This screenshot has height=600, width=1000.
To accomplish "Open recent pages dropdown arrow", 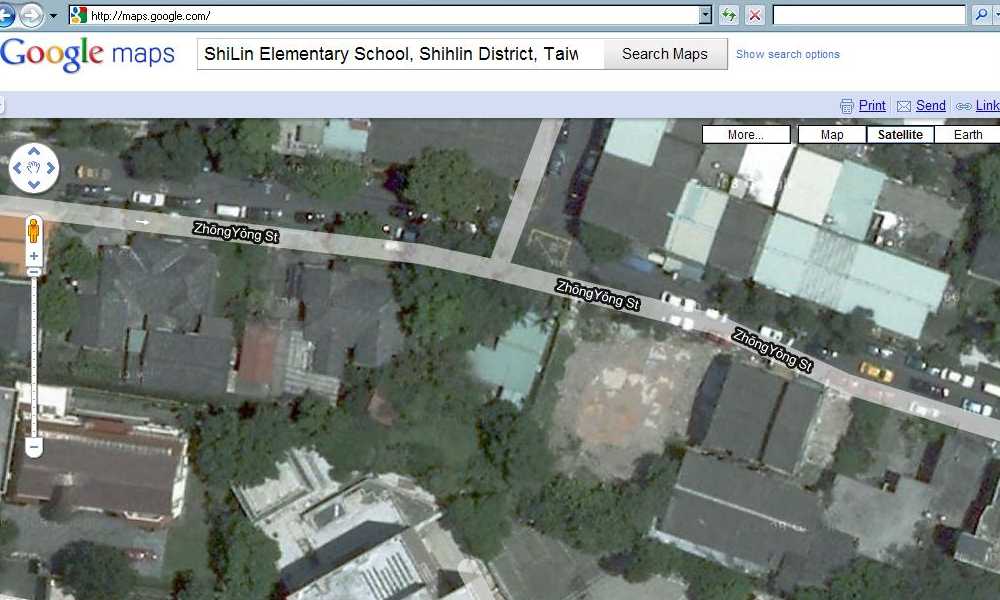I will click(52, 15).
